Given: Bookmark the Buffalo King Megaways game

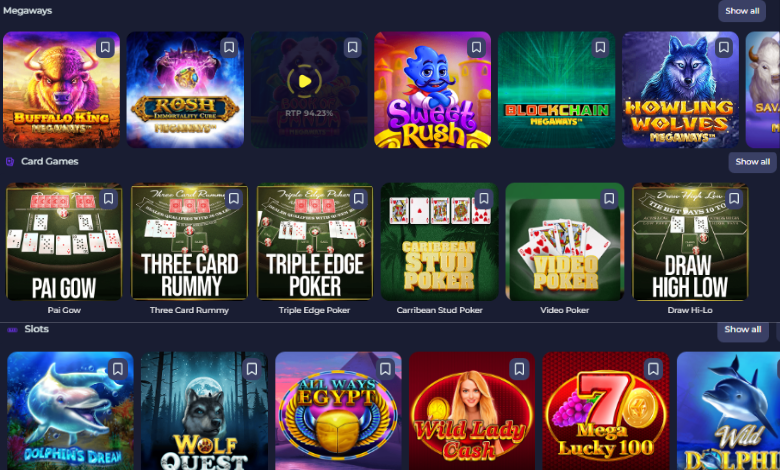Looking at the screenshot, I should tap(105, 48).
